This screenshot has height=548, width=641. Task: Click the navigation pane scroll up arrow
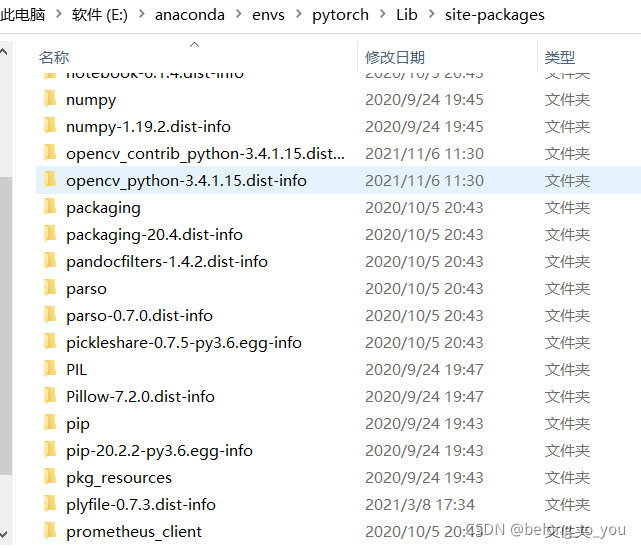tap(4, 52)
